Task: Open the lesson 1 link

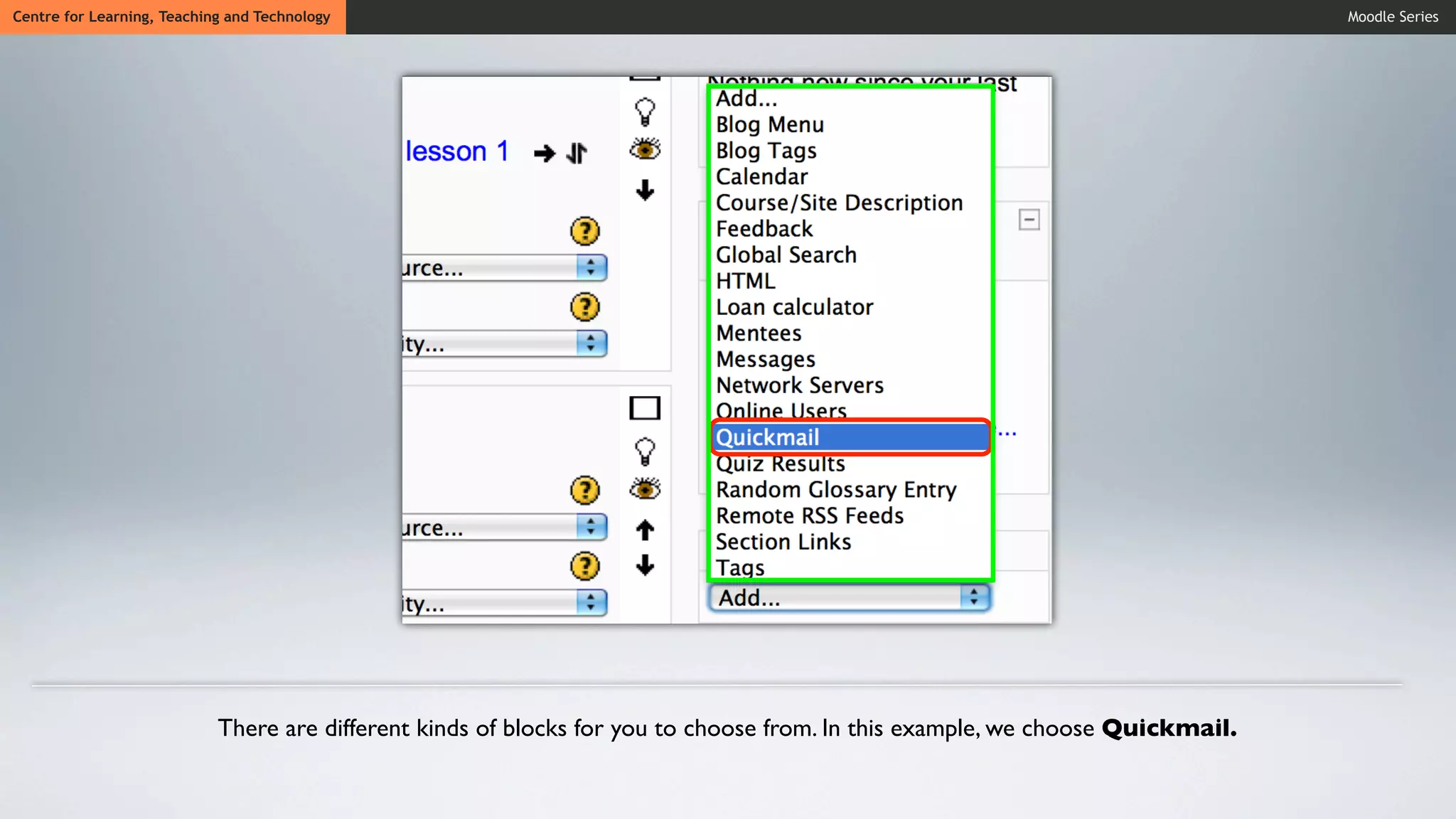Action: coord(456,151)
